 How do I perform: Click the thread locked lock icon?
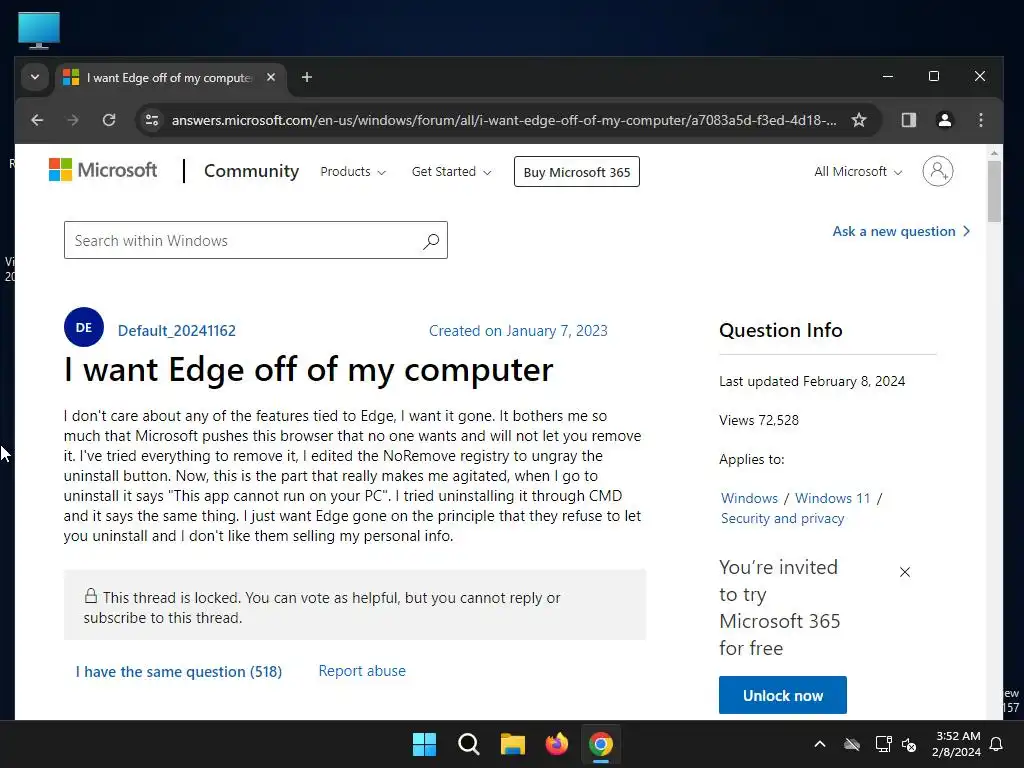click(91, 596)
